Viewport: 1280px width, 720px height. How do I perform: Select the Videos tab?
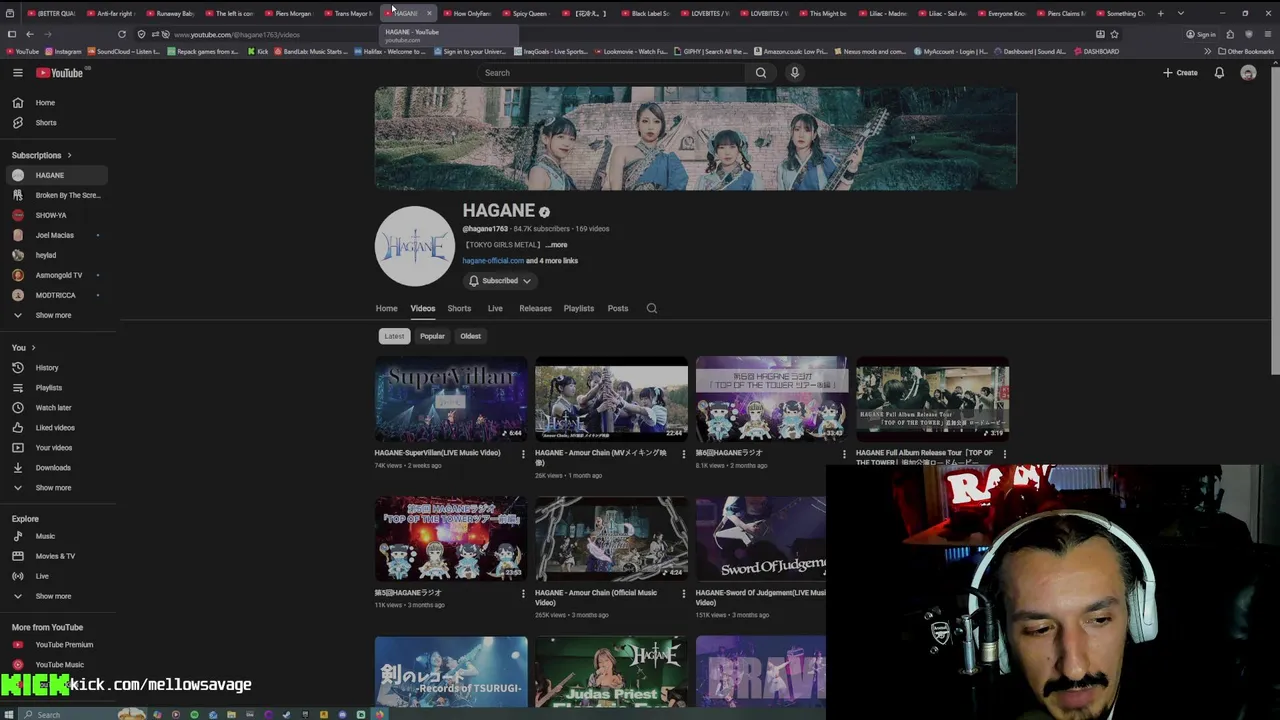click(422, 308)
